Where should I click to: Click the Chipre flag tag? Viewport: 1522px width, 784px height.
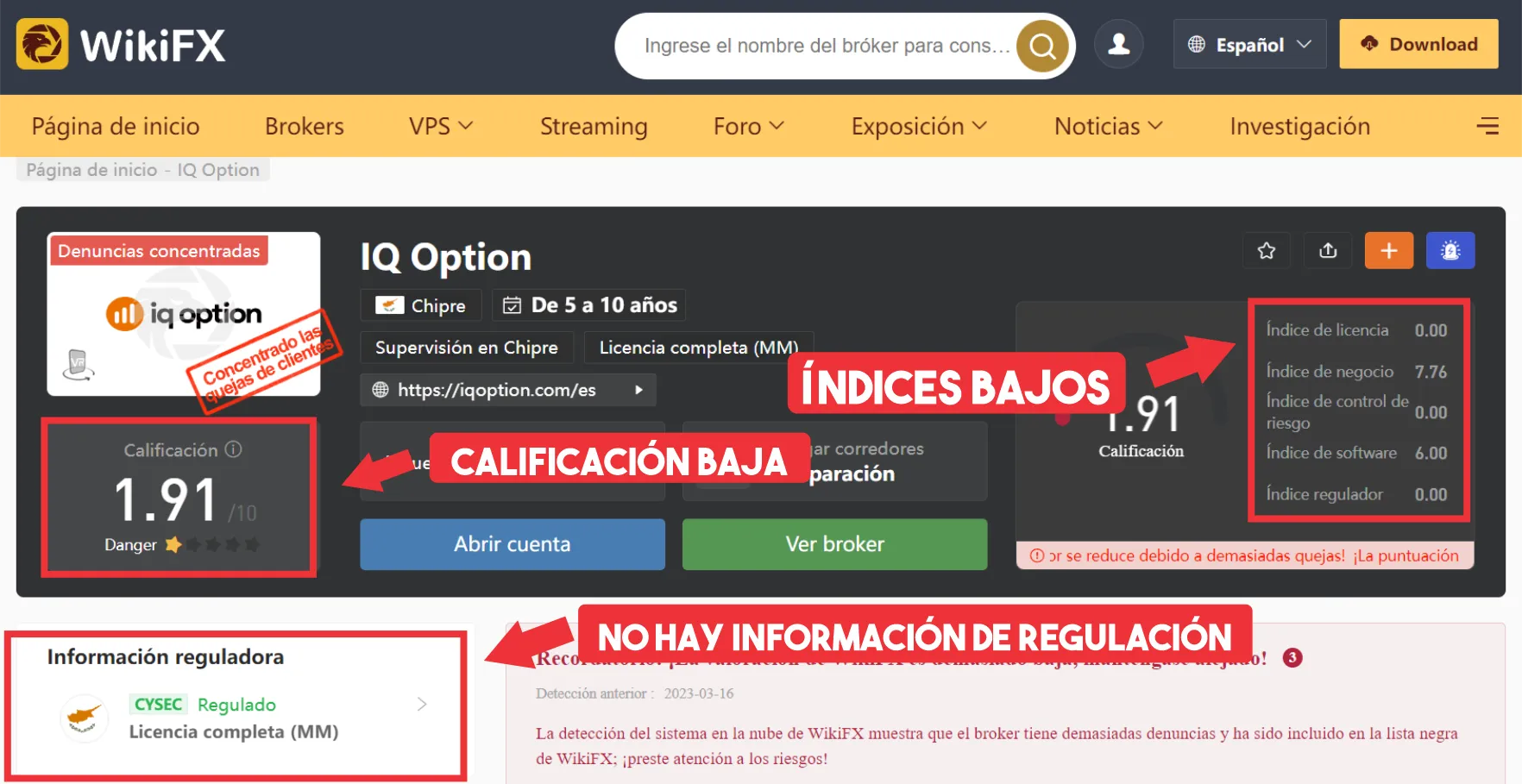[x=420, y=305]
